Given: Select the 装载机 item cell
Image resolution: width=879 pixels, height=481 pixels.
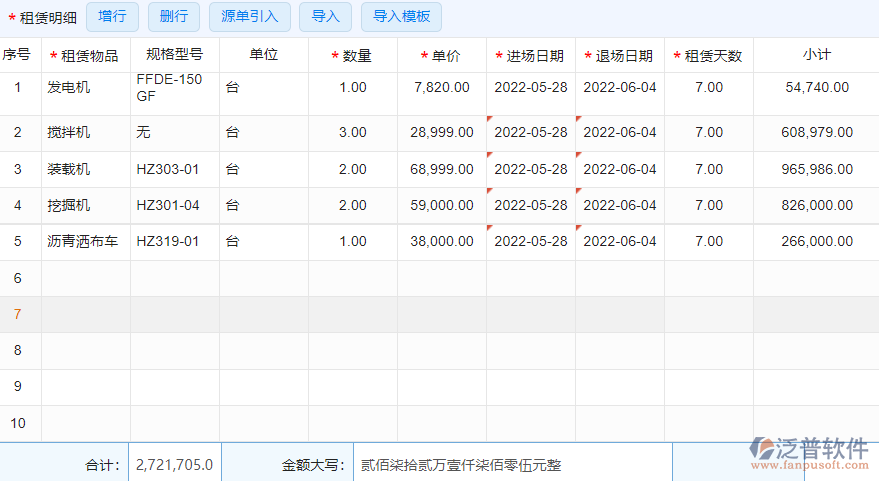Looking at the screenshot, I should [86, 169].
